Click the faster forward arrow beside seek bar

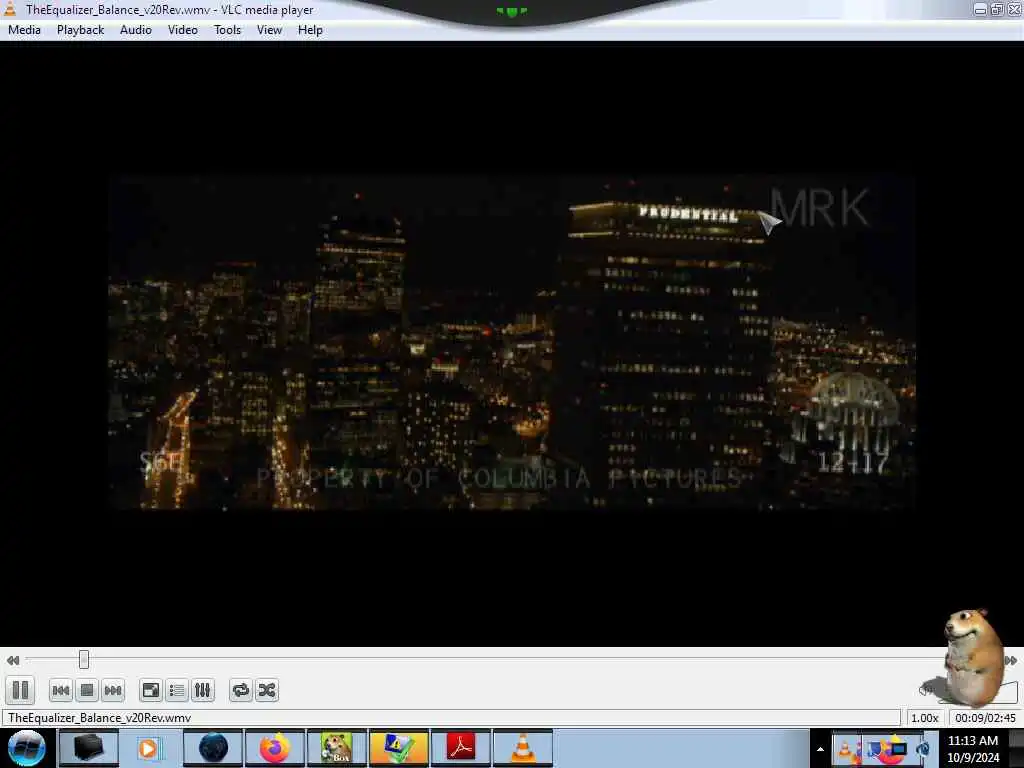[1010, 660]
